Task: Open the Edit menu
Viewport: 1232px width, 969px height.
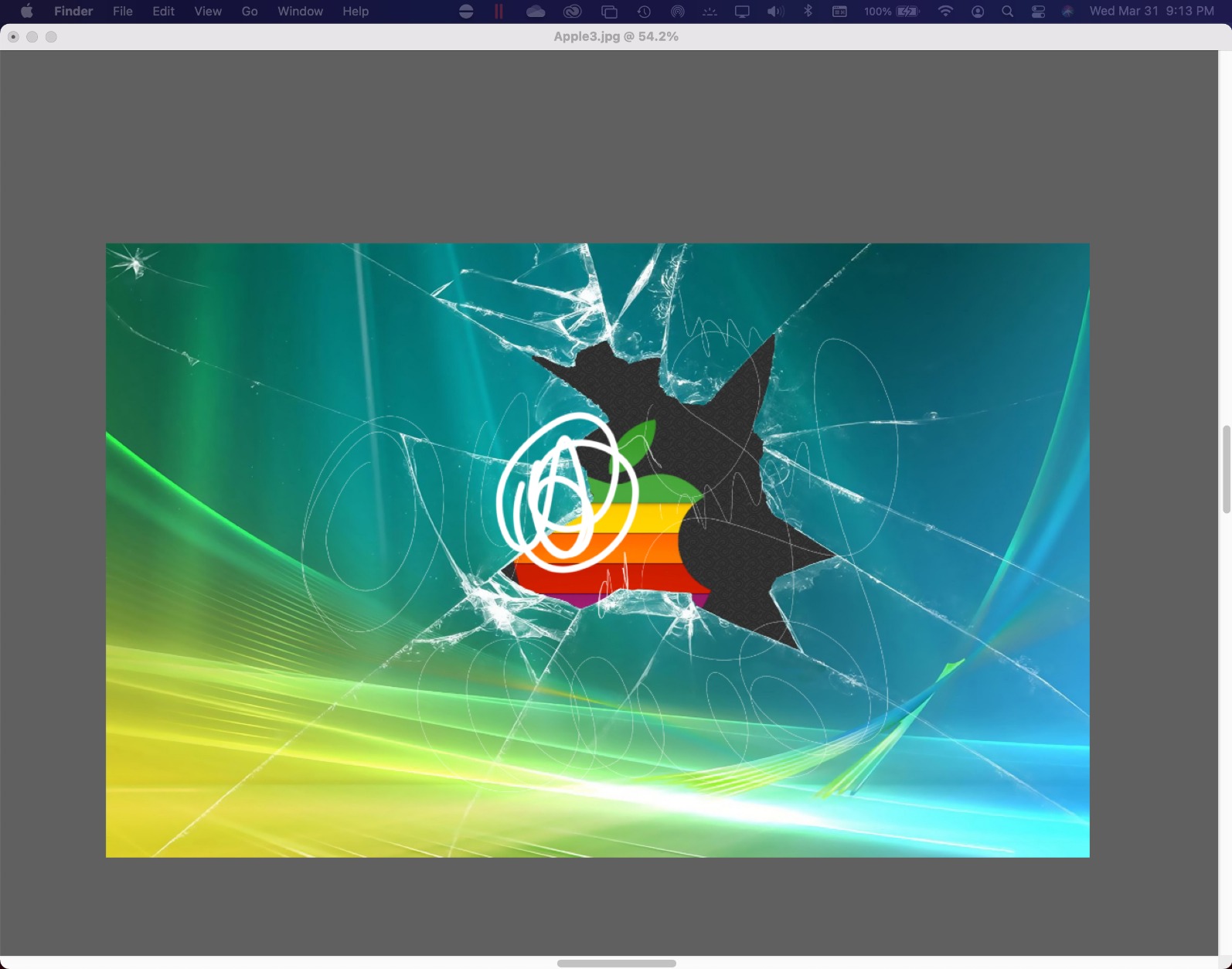Action: tap(163, 12)
